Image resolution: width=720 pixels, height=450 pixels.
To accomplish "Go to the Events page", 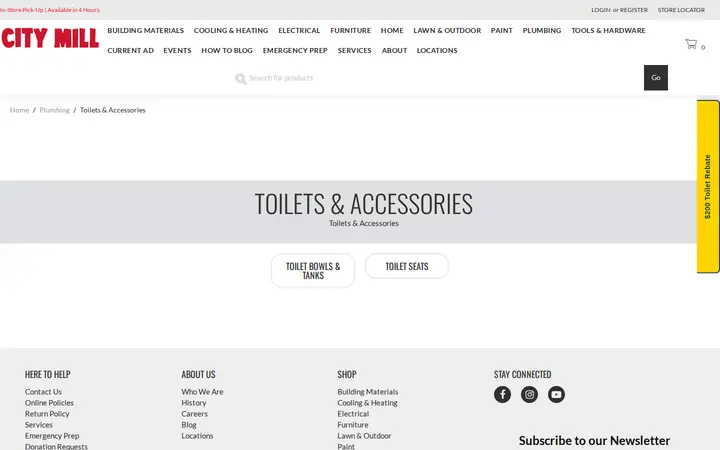I will [177, 51].
